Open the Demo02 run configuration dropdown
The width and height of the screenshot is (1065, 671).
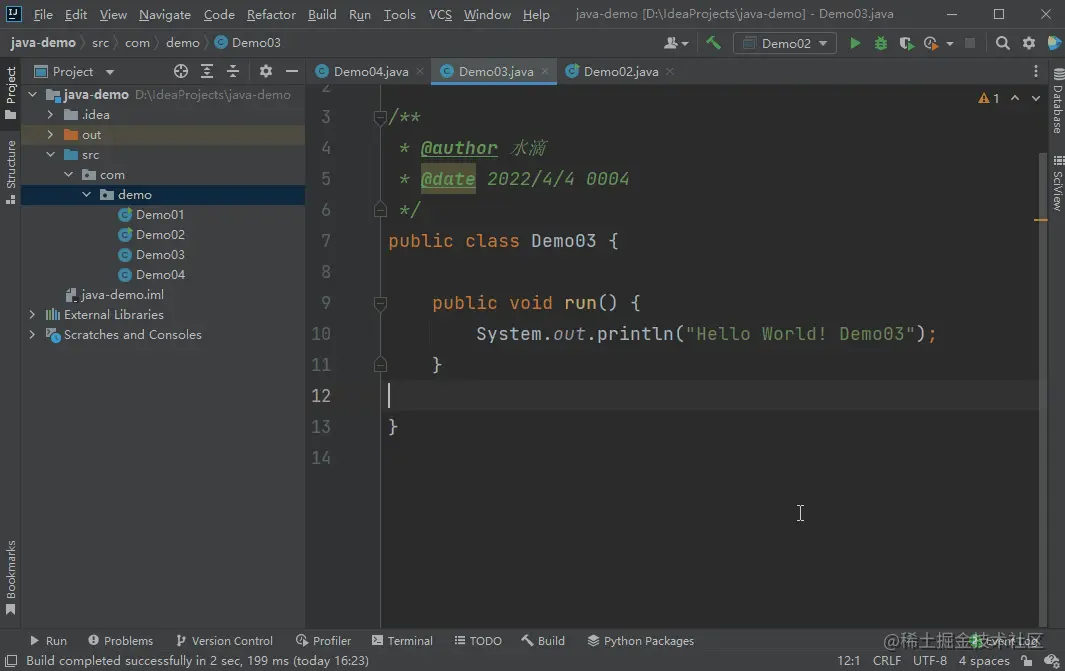click(x=786, y=43)
